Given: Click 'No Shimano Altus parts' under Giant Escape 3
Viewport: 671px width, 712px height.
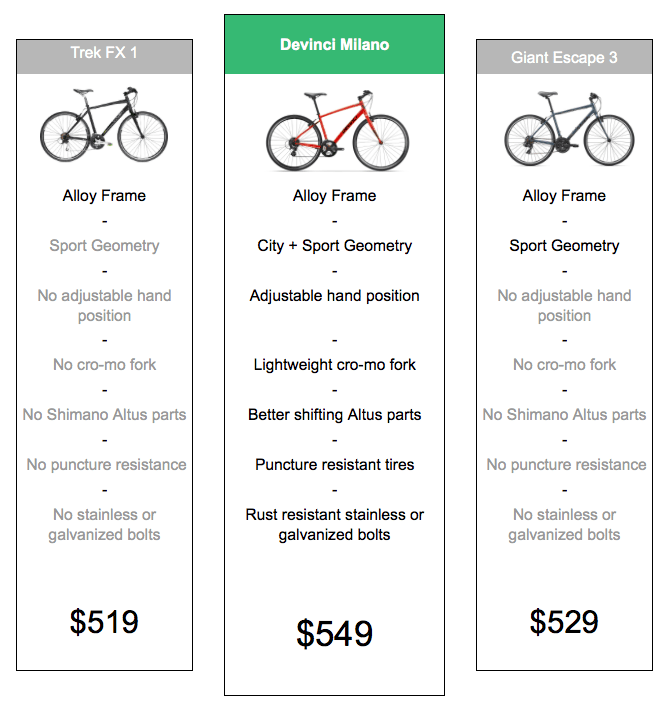Looking at the screenshot, I should point(564,415).
